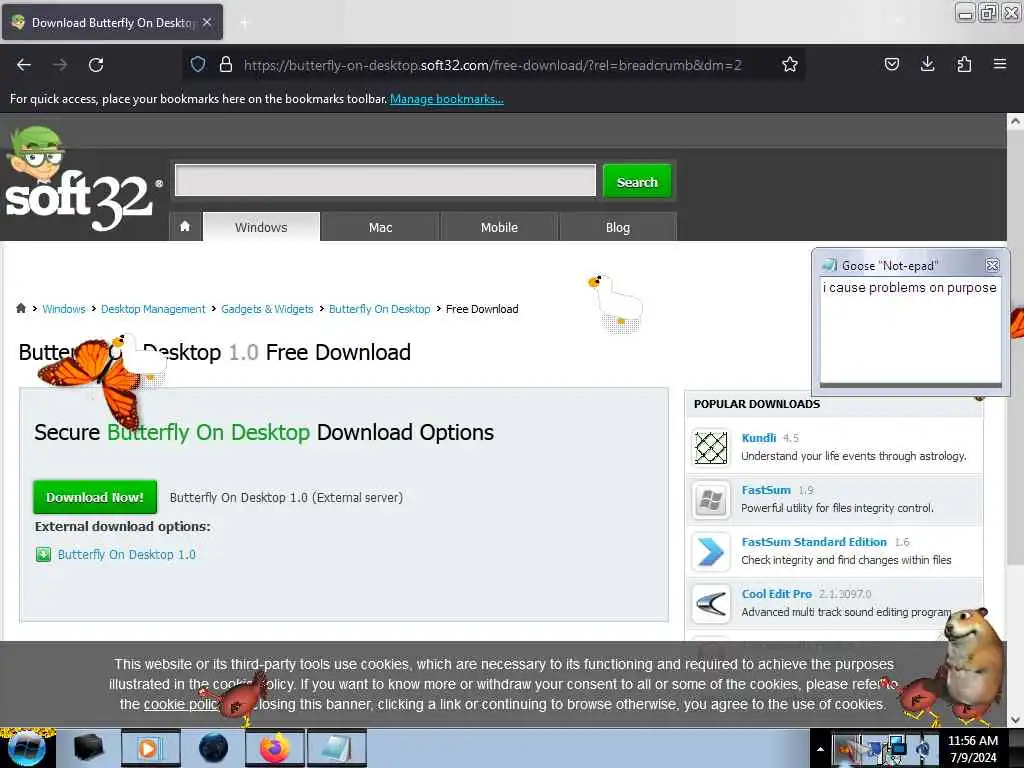Viewport: 1024px width, 768px height.
Task: Click the page scrollbar down arrow
Action: click(x=1015, y=719)
